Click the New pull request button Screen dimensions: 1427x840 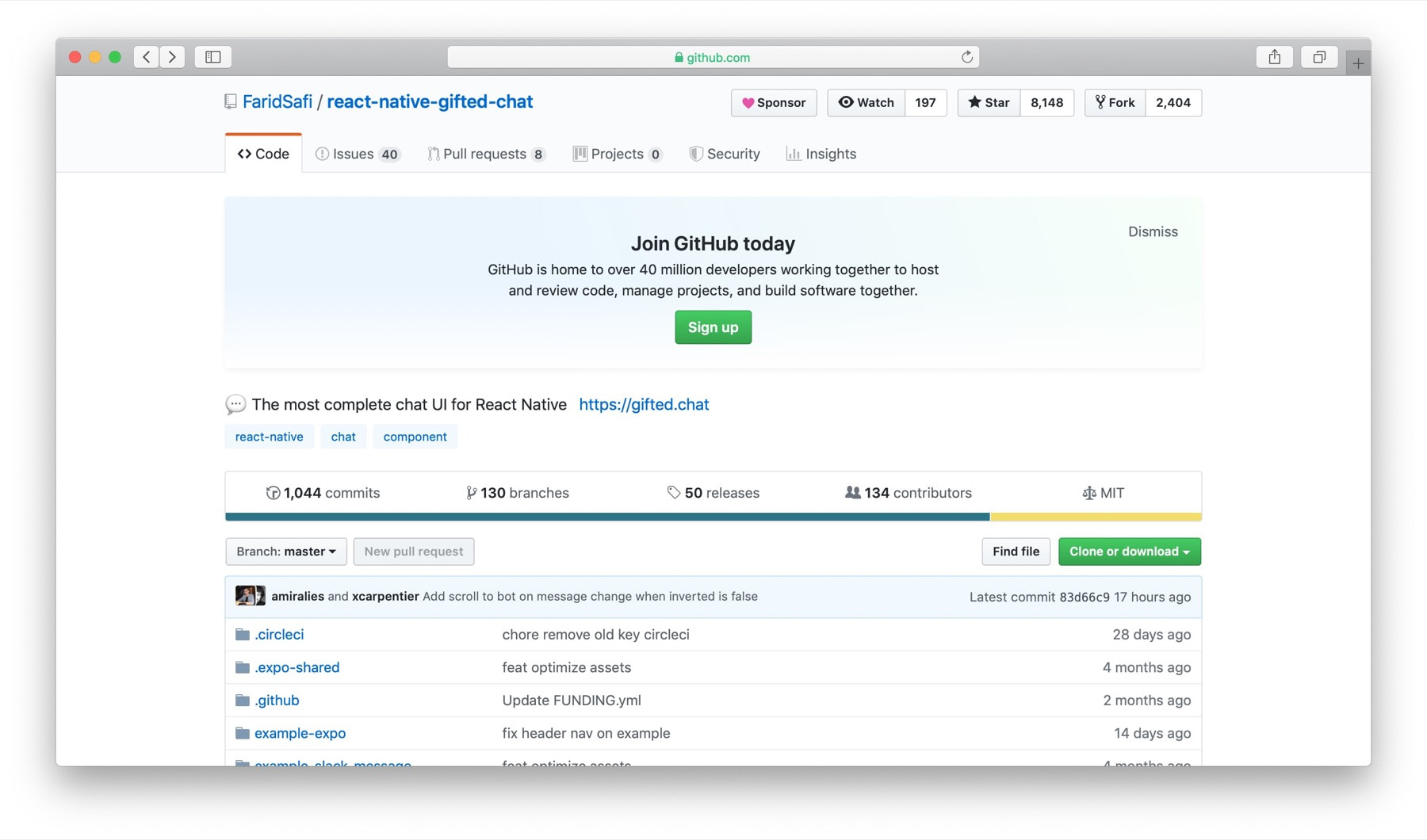pyautogui.click(x=414, y=552)
